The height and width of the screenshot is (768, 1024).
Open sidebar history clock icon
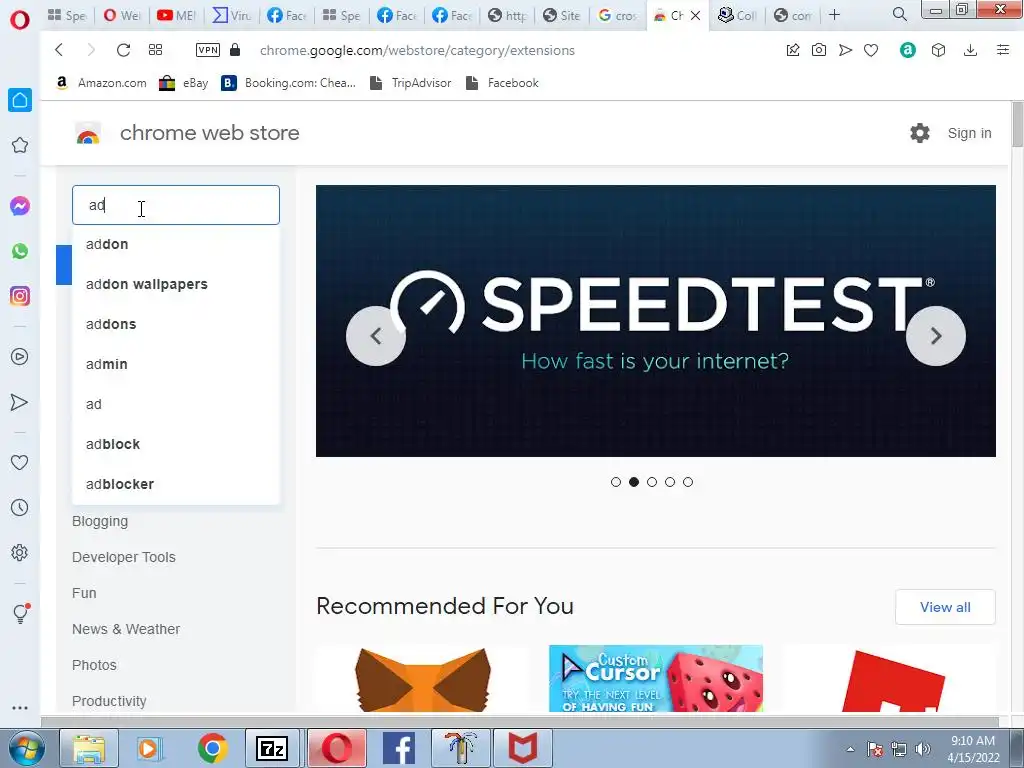(x=20, y=507)
